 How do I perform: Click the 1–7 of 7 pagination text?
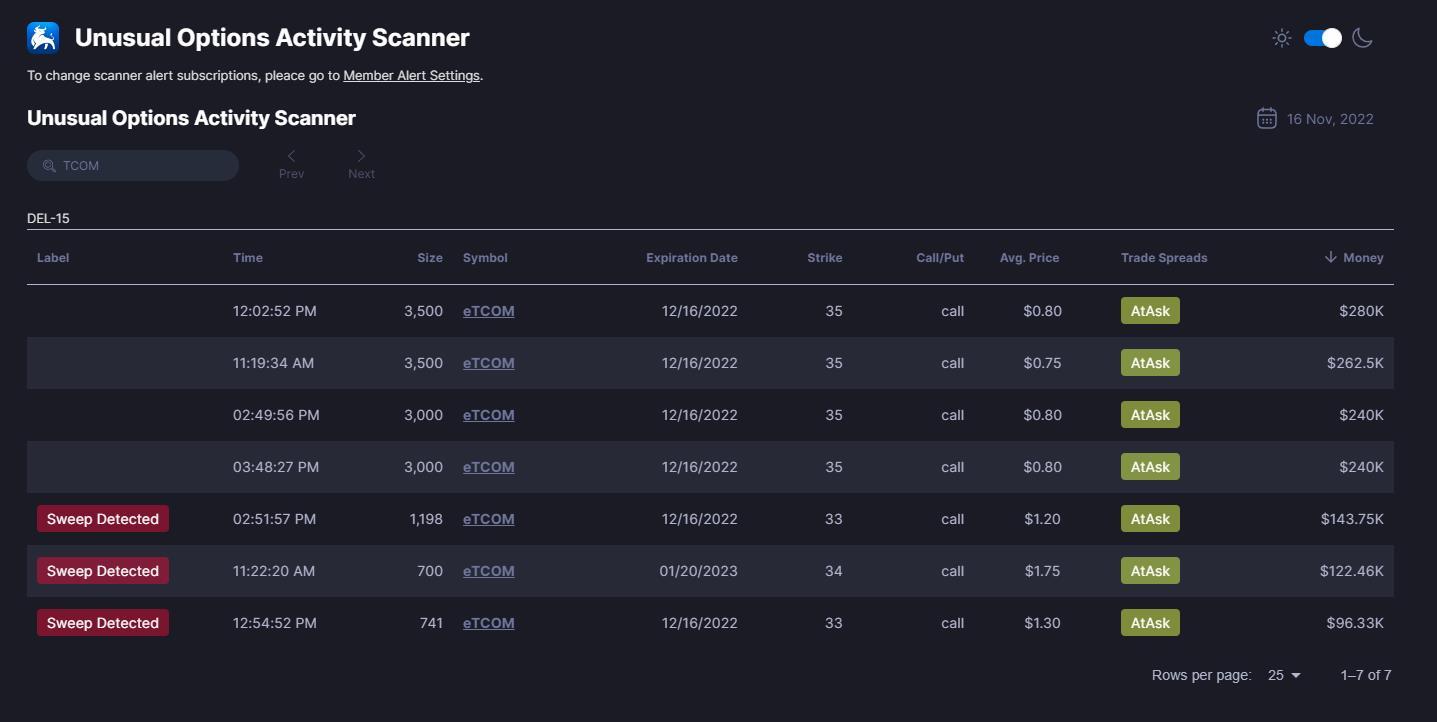(x=1366, y=675)
